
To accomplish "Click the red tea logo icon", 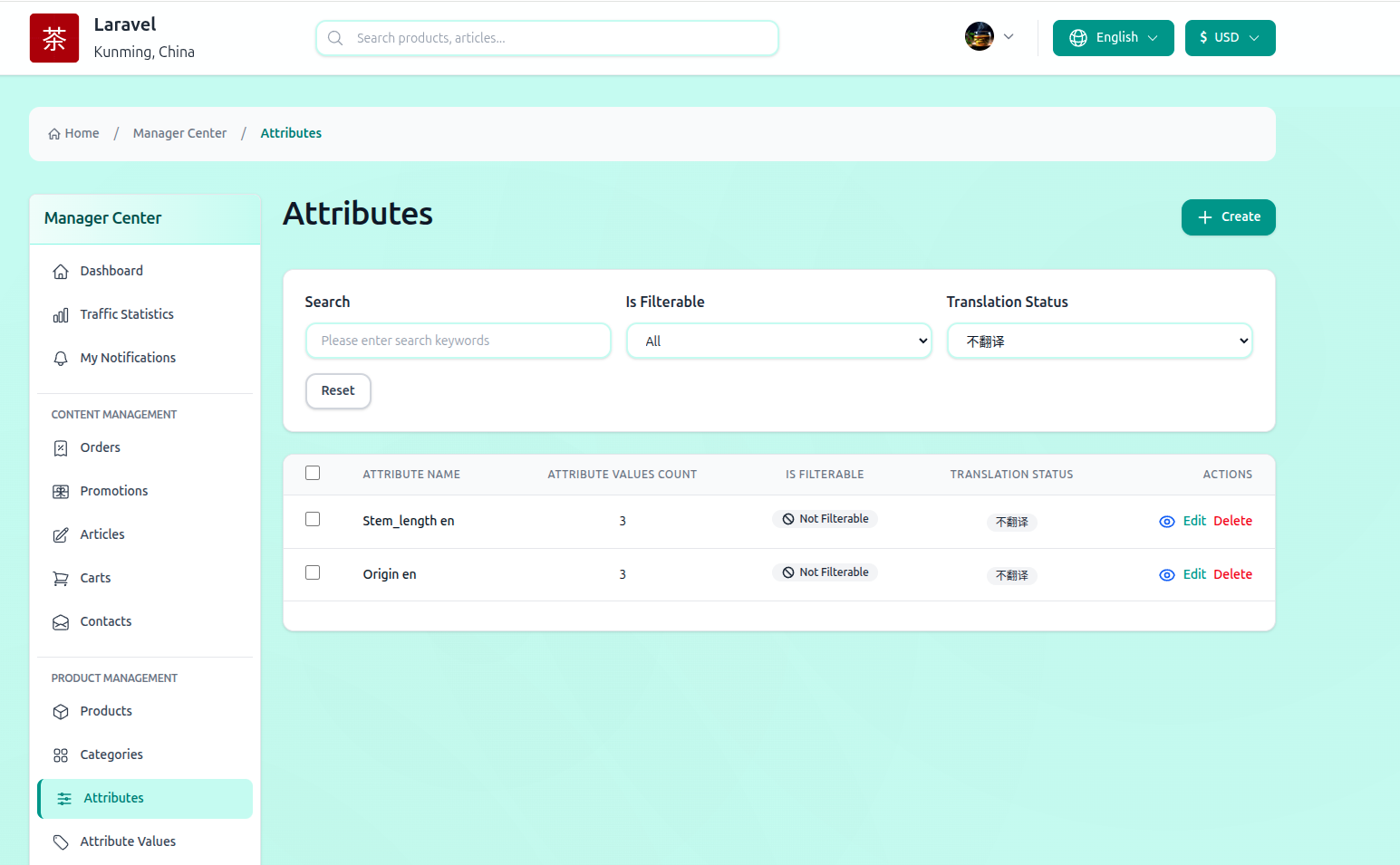I will pos(54,38).
